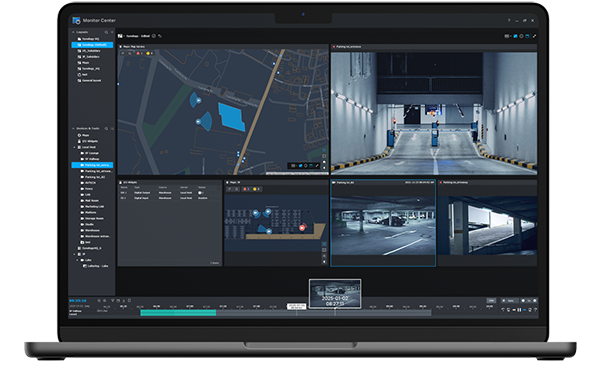Expand the IP server node
Screen dimensions: 600x375
(75, 254)
